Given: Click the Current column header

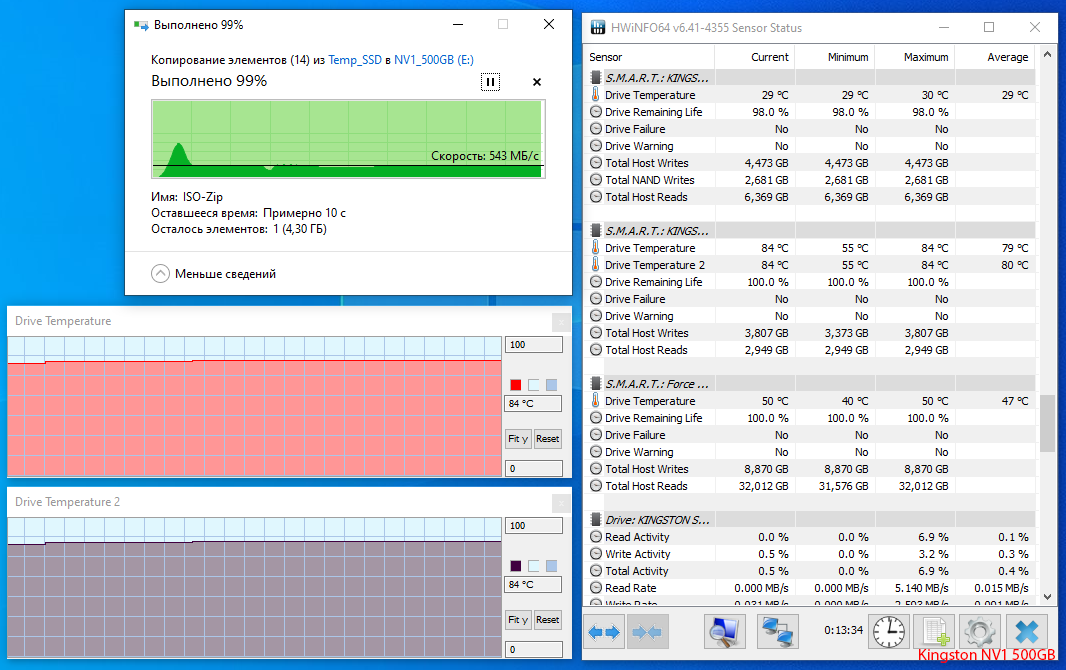Looking at the screenshot, I should click(x=755, y=57).
